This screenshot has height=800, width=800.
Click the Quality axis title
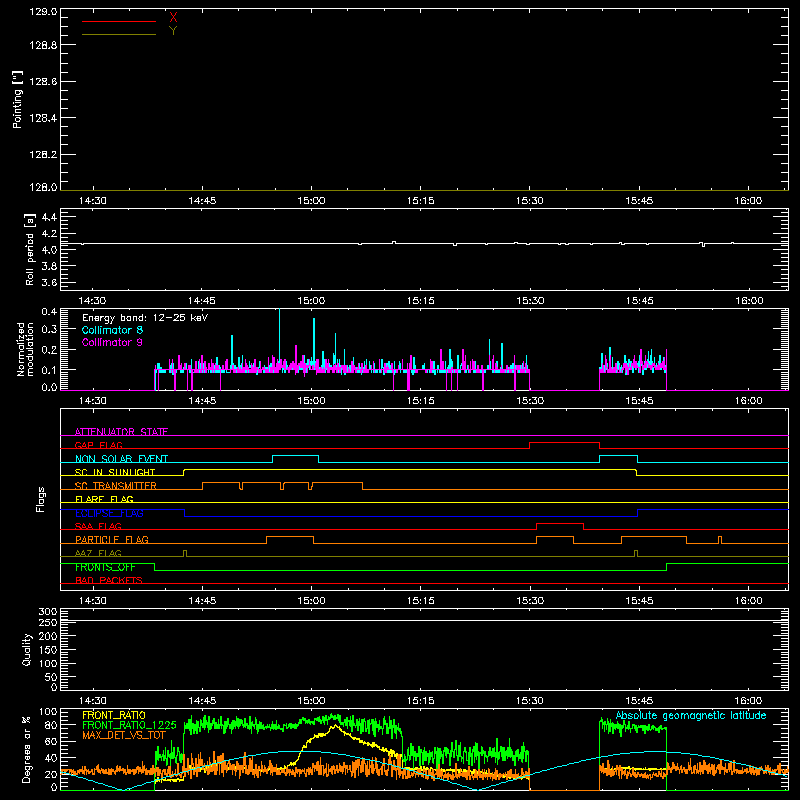[27, 649]
